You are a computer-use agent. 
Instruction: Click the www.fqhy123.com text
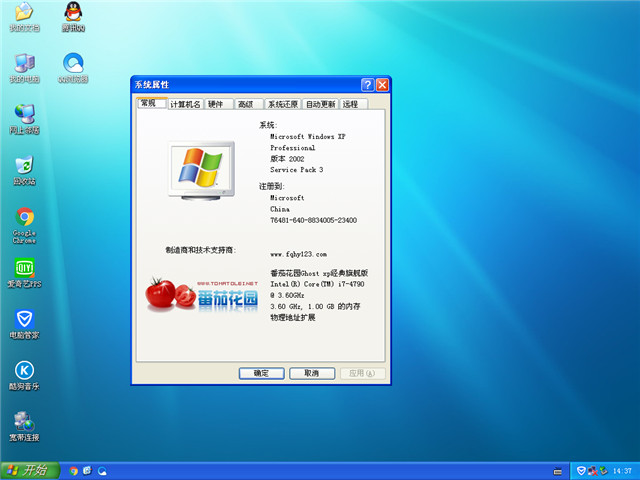pyautogui.click(x=298, y=254)
